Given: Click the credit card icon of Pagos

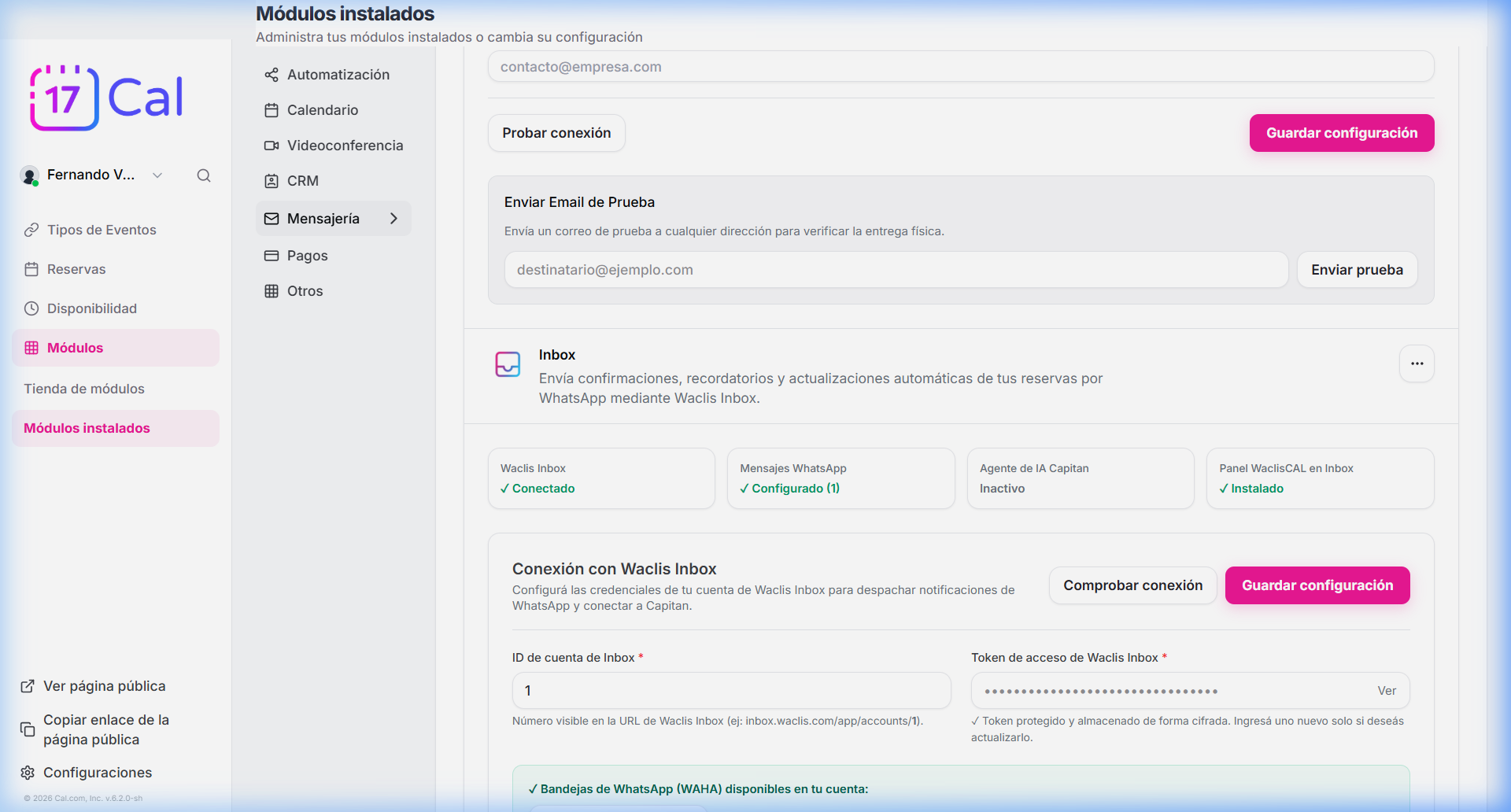Looking at the screenshot, I should pyautogui.click(x=272, y=256).
